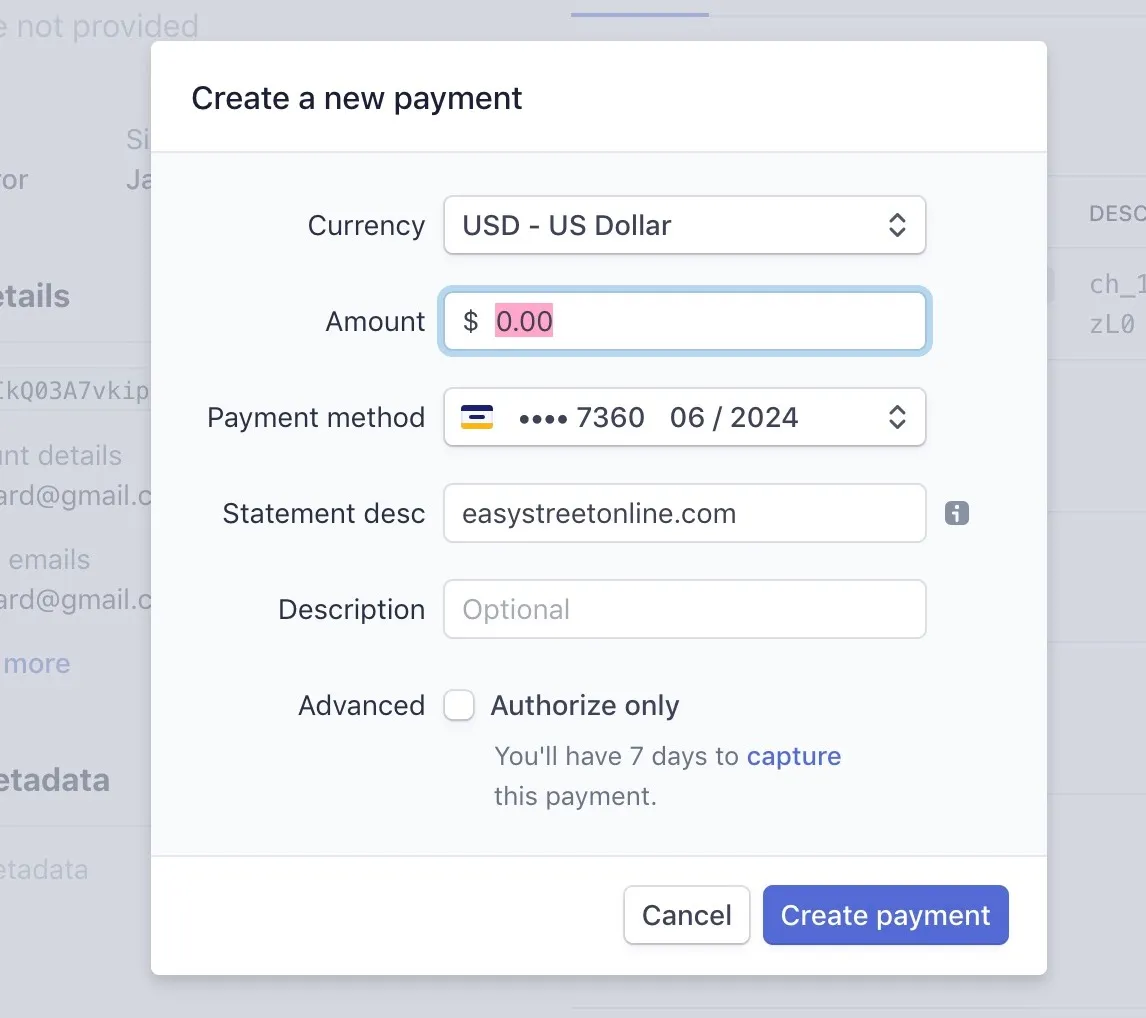This screenshot has width=1146, height=1018.
Task: Click the dollar sign in the Amount field
Action: tap(470, 322)
